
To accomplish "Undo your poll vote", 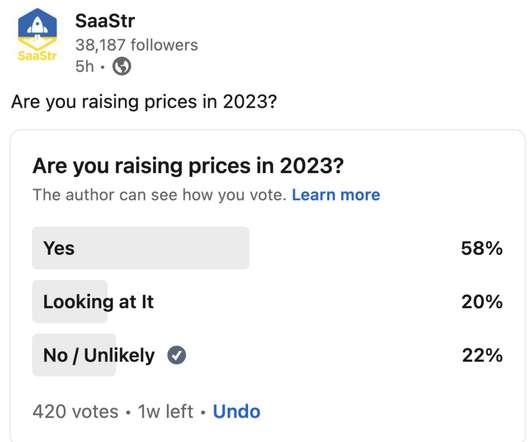I will click(236, 412).
